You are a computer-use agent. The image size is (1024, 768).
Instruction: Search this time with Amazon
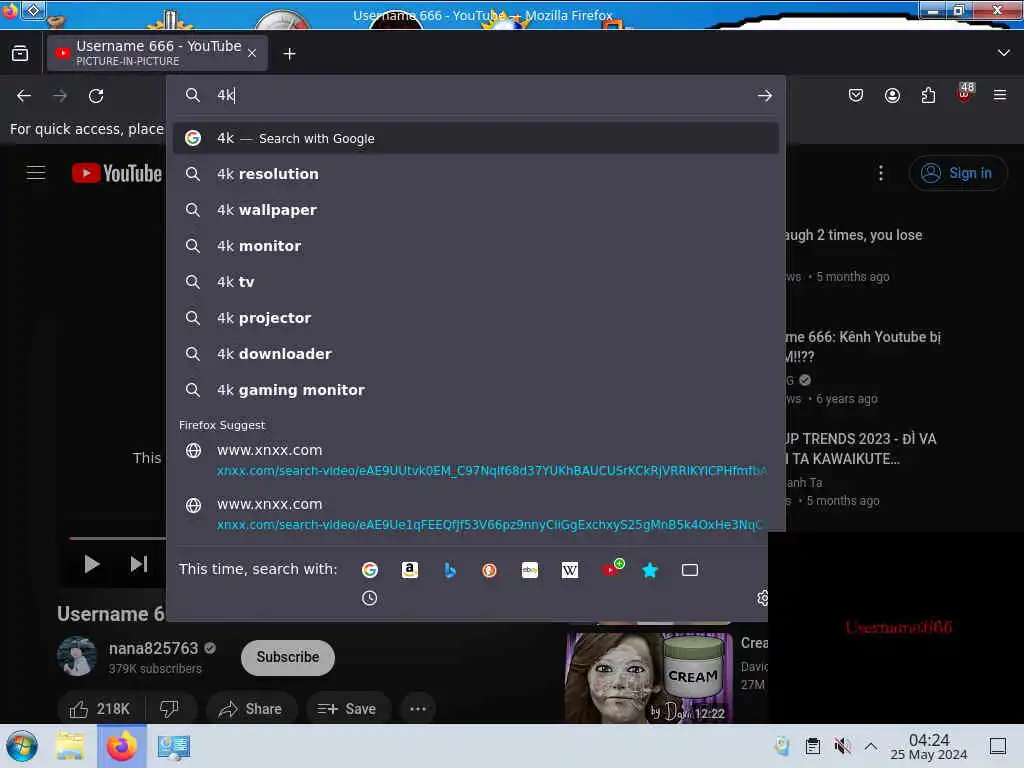pos(409,570)
